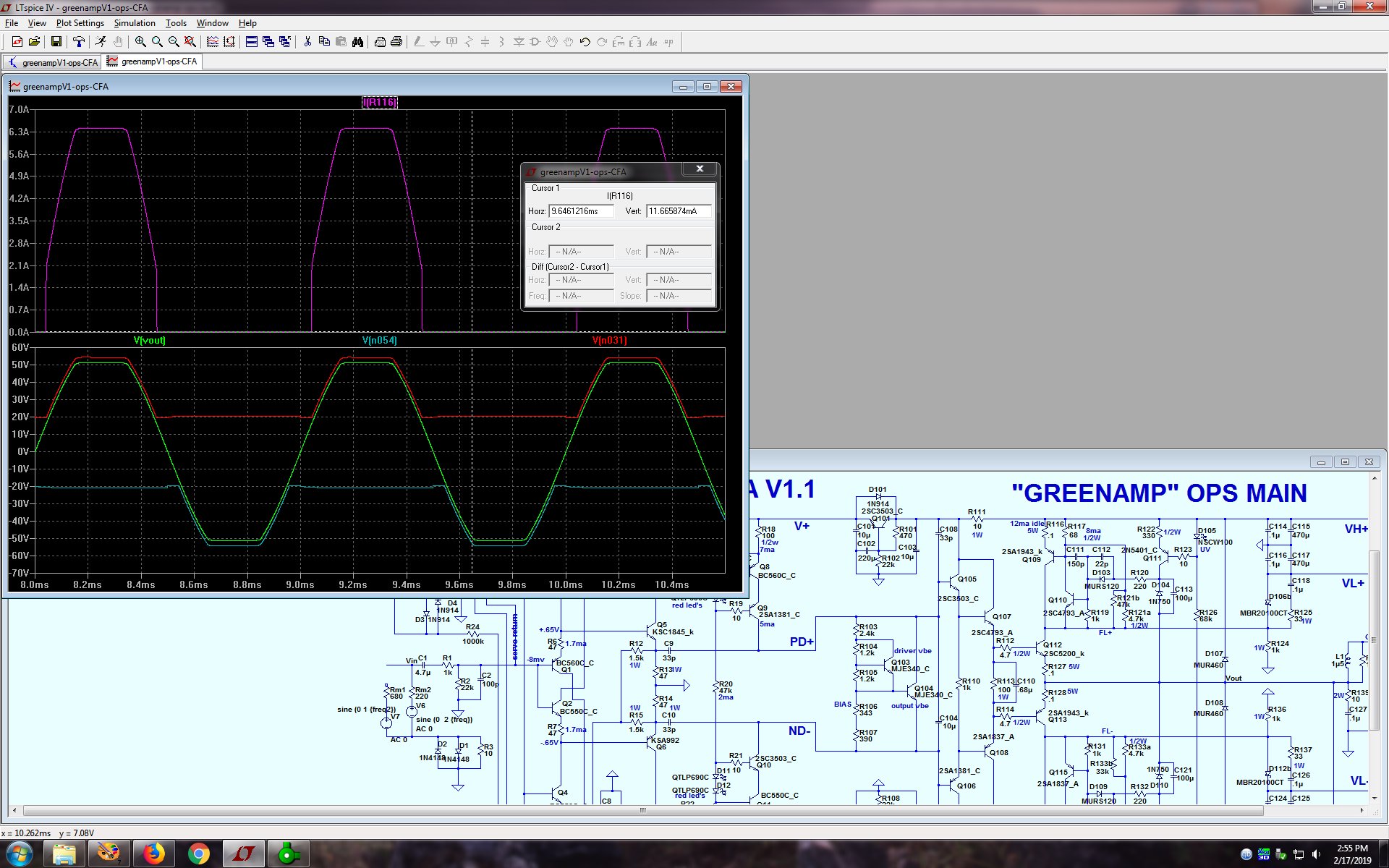Select the Ground symbol icon
The image size is (1389, 868).
[436, 42]
